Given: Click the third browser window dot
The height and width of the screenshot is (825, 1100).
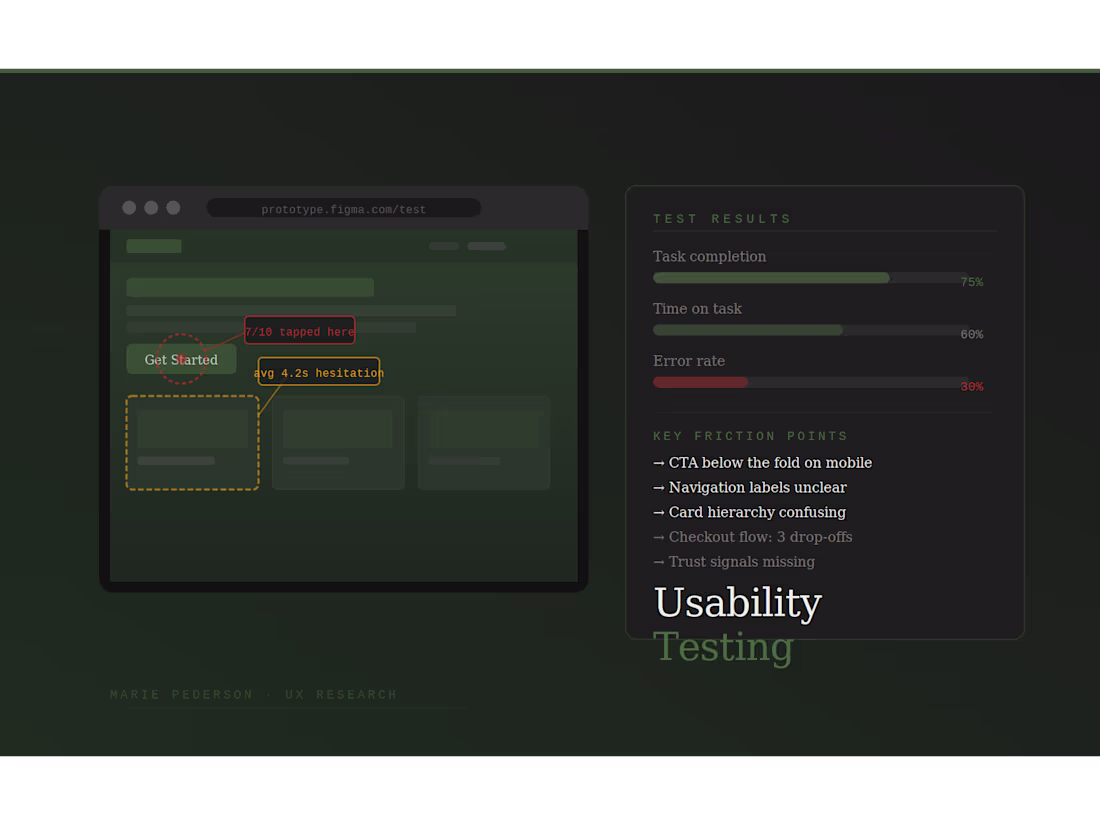Looking at the screenshot, I should pyautogui.click(x=173, y=208).
